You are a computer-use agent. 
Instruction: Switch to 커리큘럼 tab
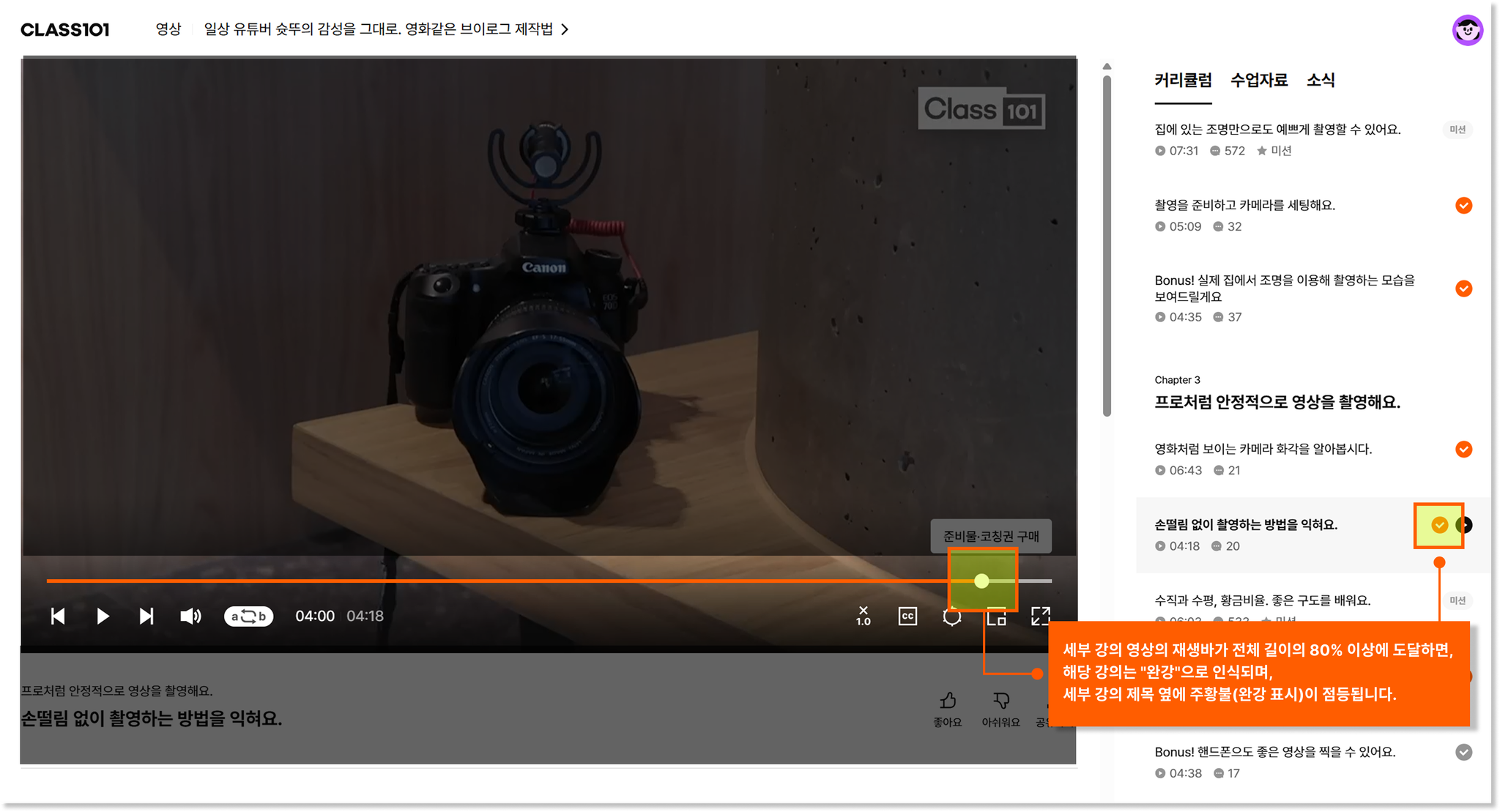[1183, 81]
